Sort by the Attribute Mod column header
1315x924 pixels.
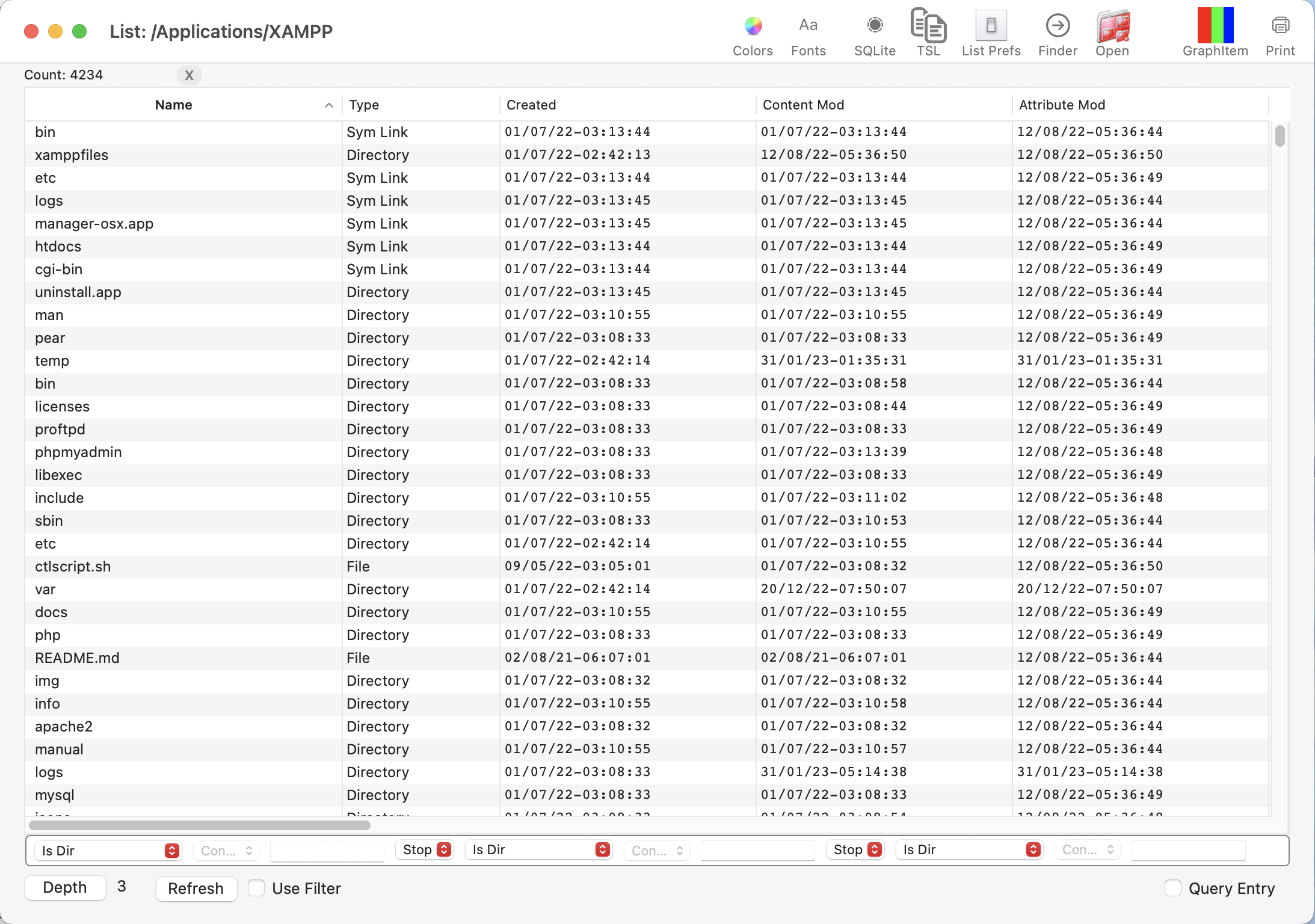pos(1140,105)
